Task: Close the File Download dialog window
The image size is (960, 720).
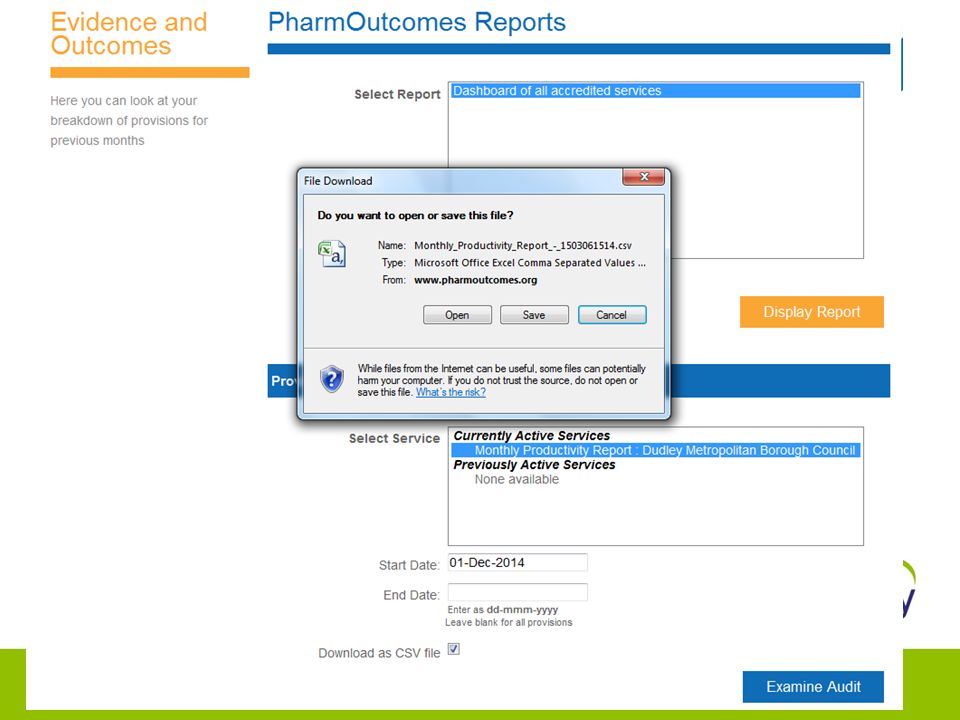Action: [643, 176]
